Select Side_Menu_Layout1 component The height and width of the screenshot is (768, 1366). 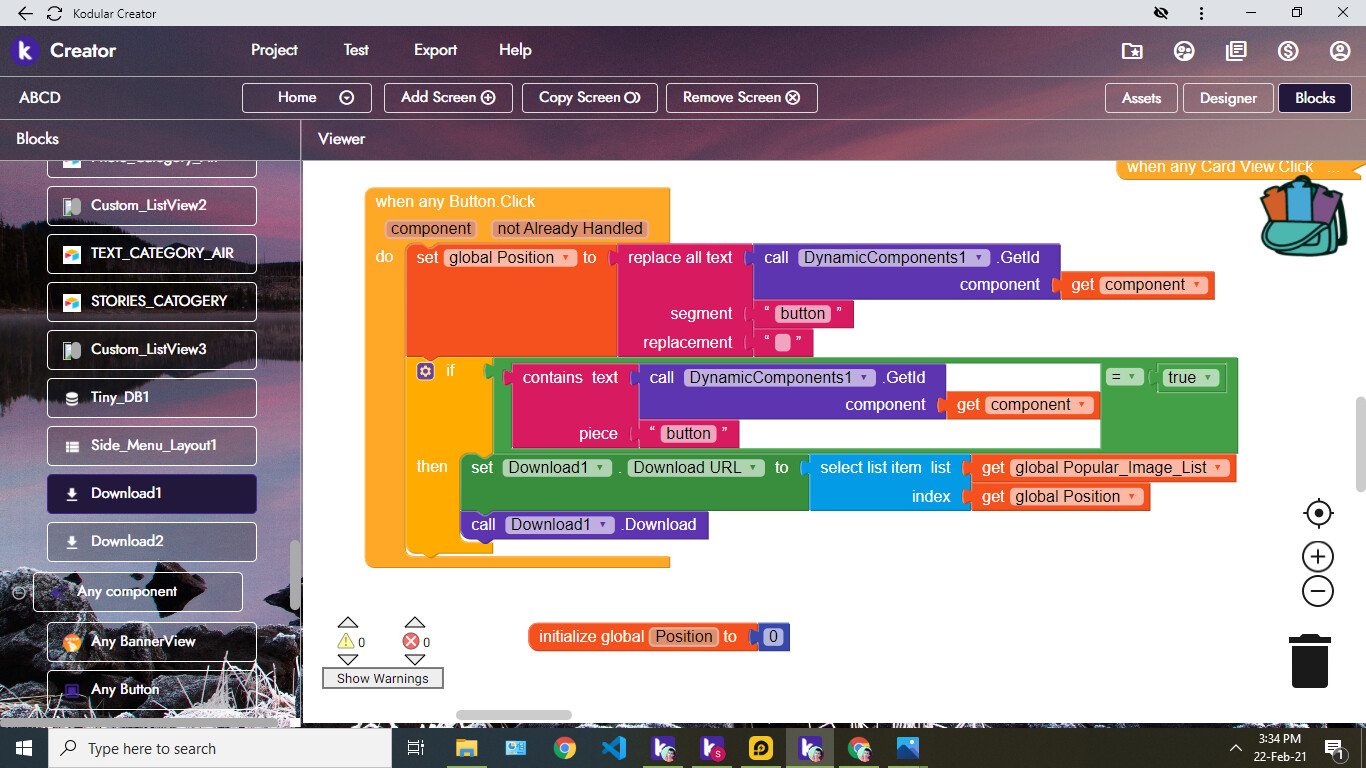pos(152,446)
